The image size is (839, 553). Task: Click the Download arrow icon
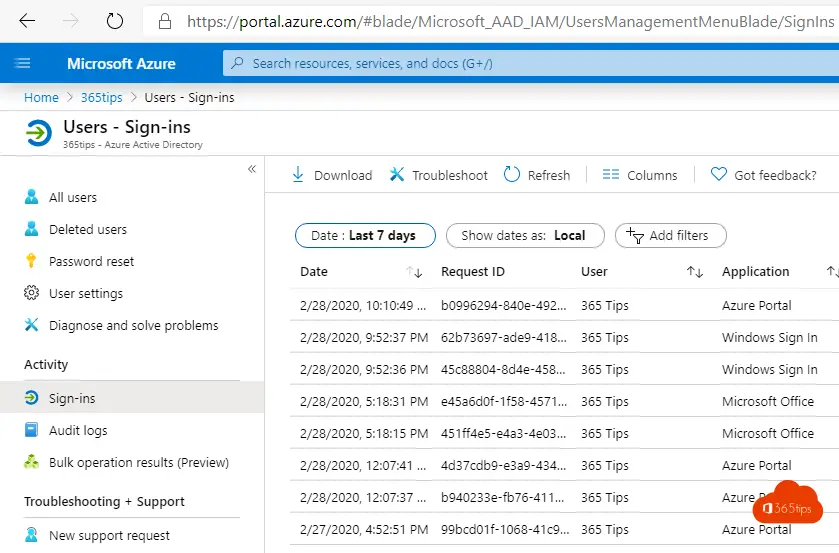pyautogui.click(x=298, y=175)
